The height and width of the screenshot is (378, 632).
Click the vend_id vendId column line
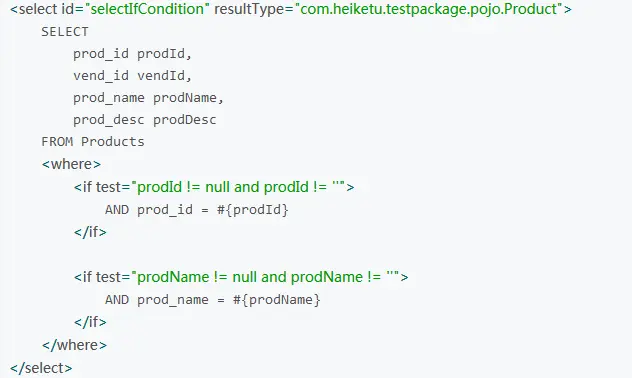coord(132,75)
